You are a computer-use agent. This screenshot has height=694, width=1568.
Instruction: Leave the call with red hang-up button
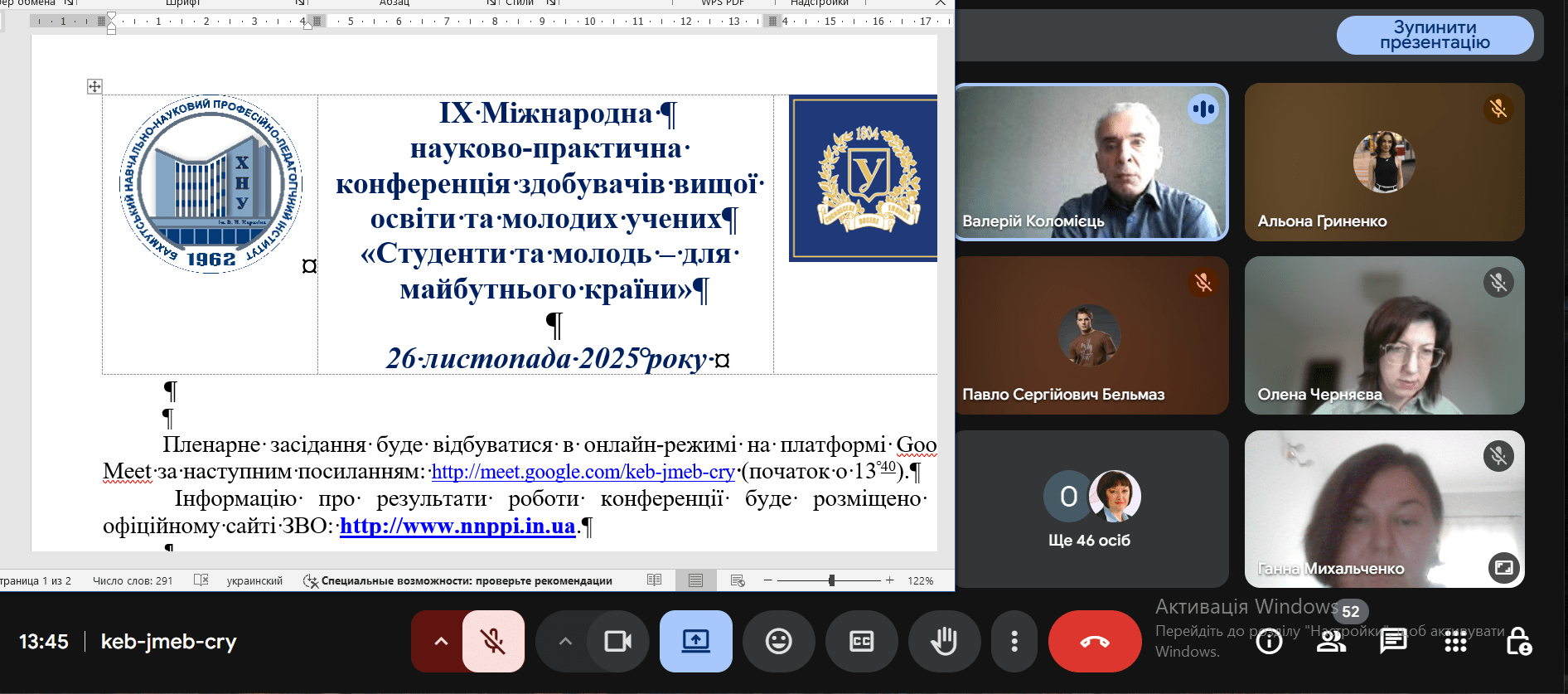pos(1094,641)
